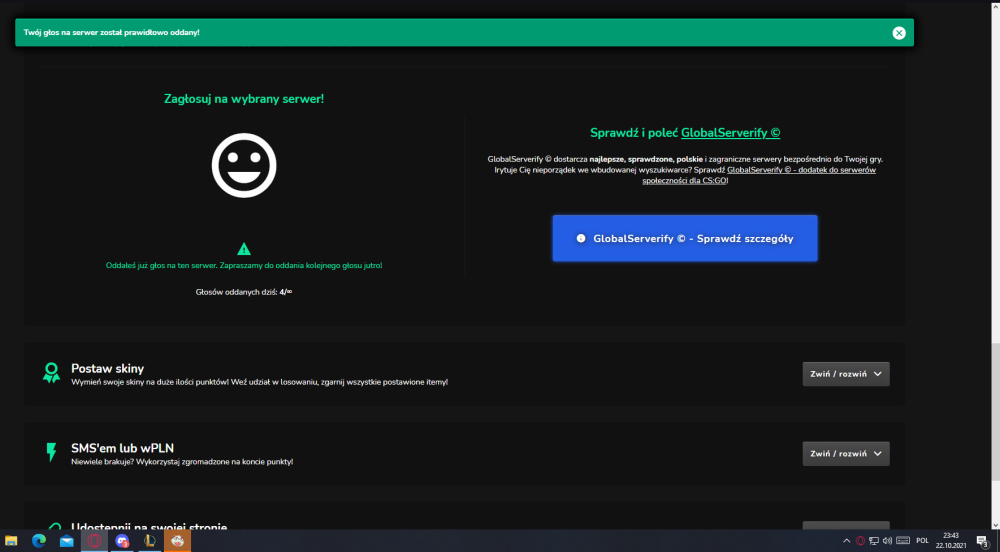This screenshot has width=1000, height=552.
Task: Open the orange highlighted taskbar app
Action: tap(177, 541)
